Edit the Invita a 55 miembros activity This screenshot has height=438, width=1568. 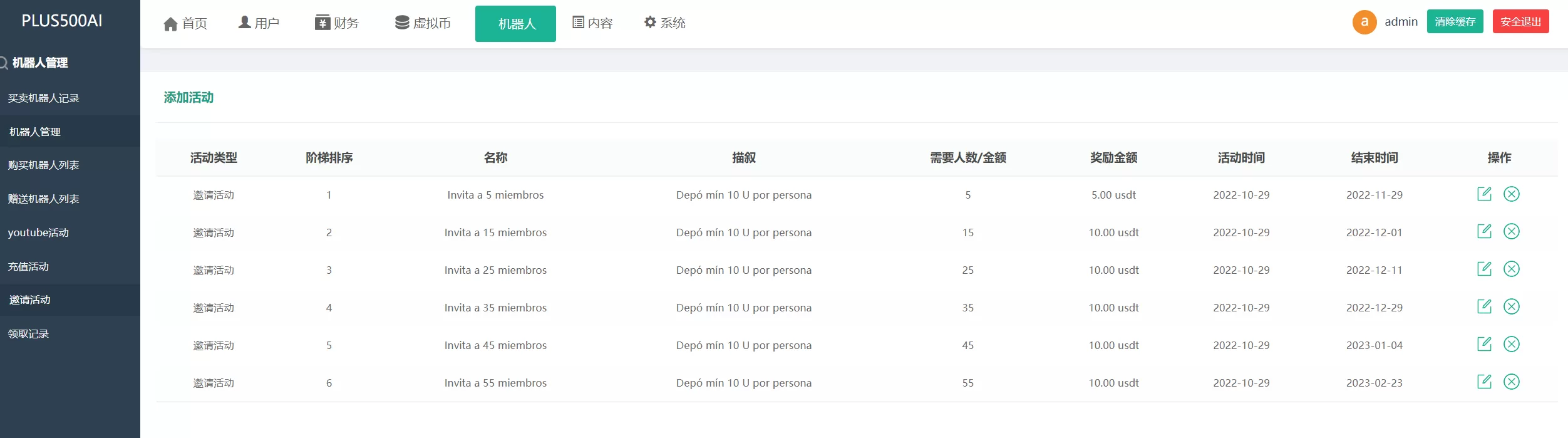pos(1484,382)
